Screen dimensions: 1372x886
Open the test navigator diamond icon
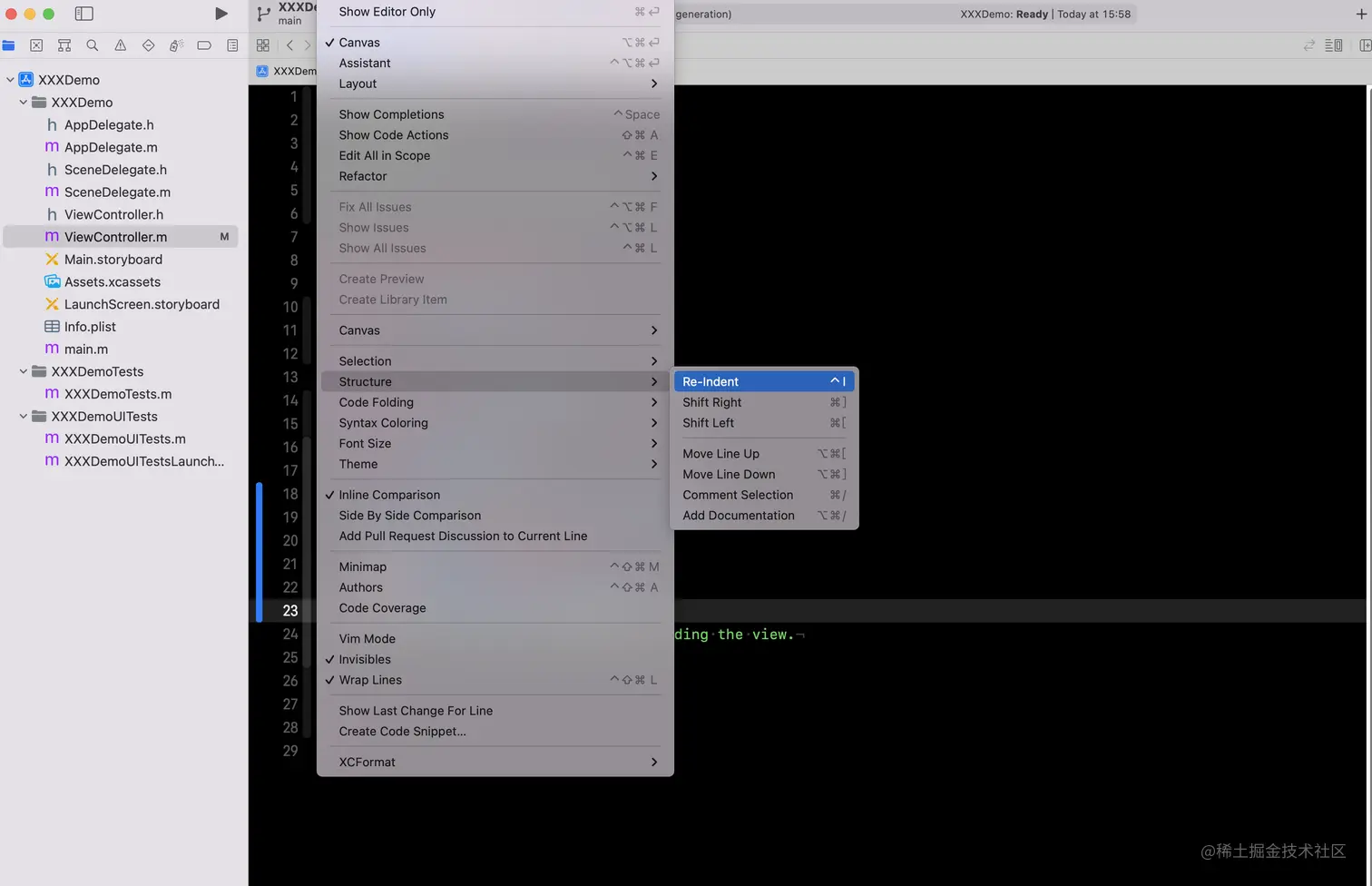[x=149, y=45]
